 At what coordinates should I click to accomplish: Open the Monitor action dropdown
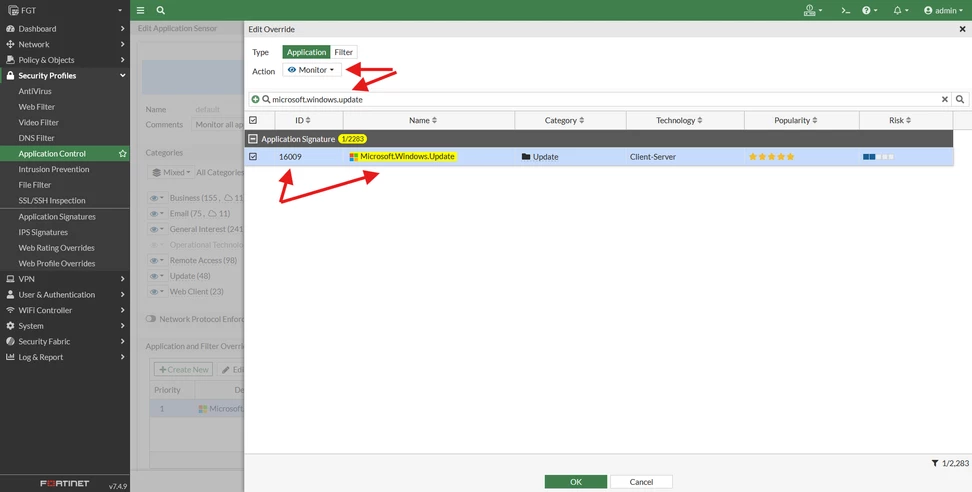[x=312, y=70]
